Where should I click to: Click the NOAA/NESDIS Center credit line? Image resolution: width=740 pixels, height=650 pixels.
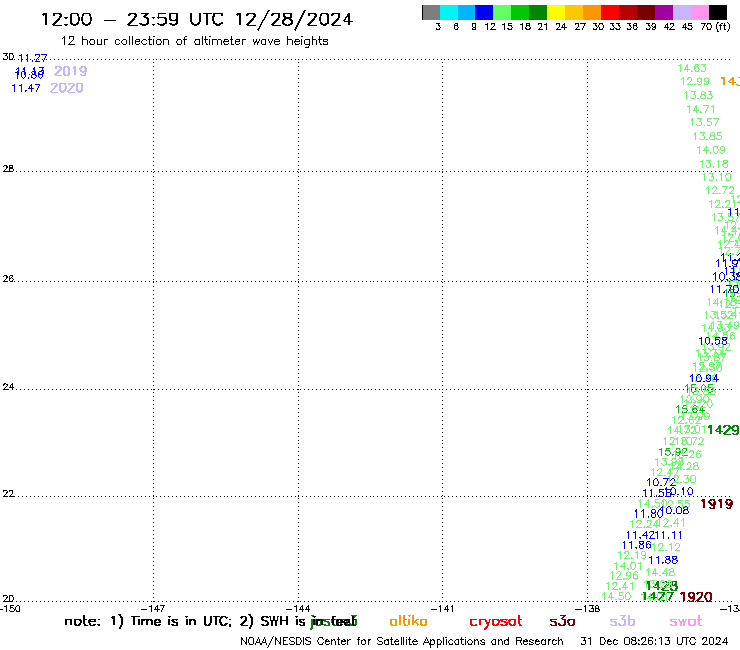[x=402, y=641]
